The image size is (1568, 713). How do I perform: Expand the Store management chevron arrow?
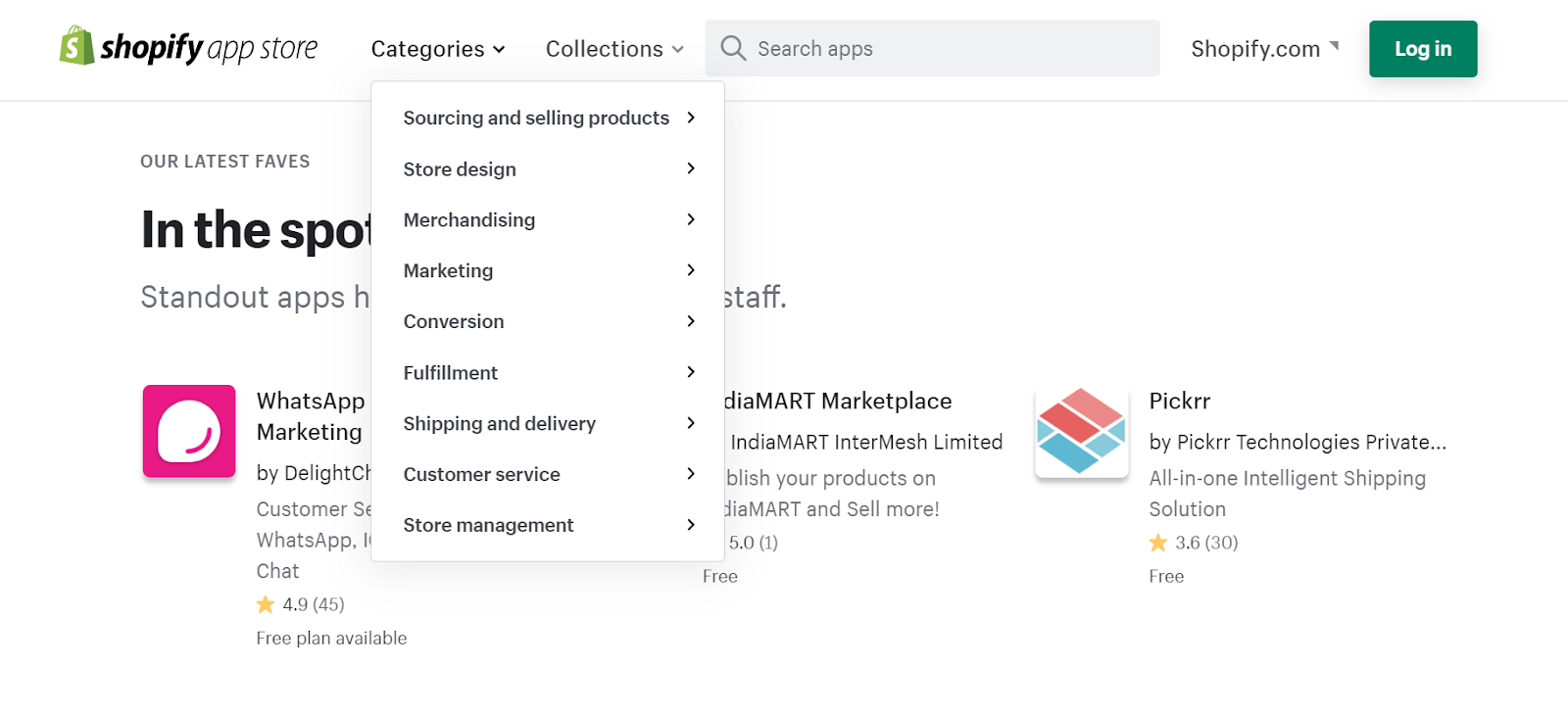(x=691, y=525)
